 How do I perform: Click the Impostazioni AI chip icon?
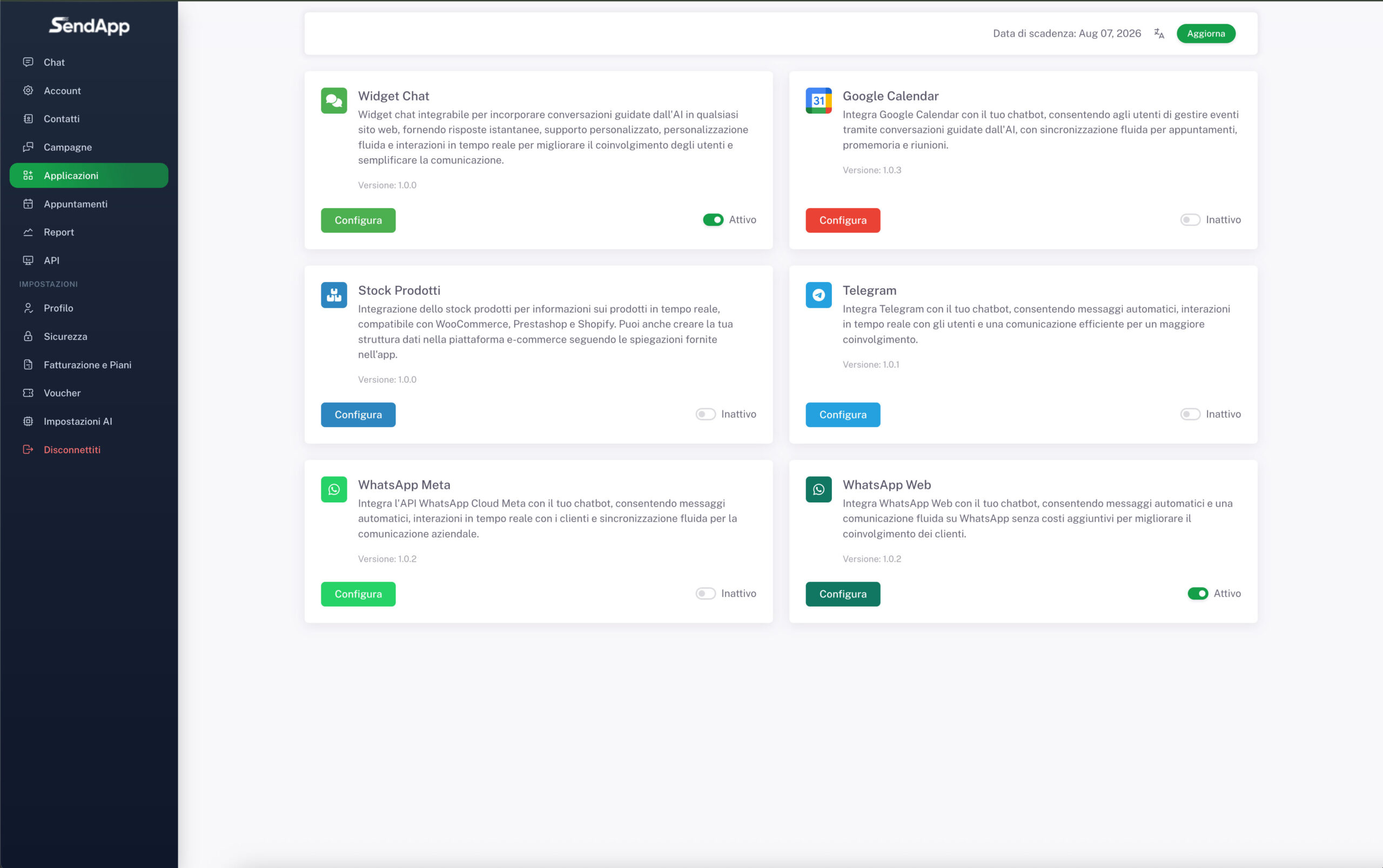pos(28,421)
